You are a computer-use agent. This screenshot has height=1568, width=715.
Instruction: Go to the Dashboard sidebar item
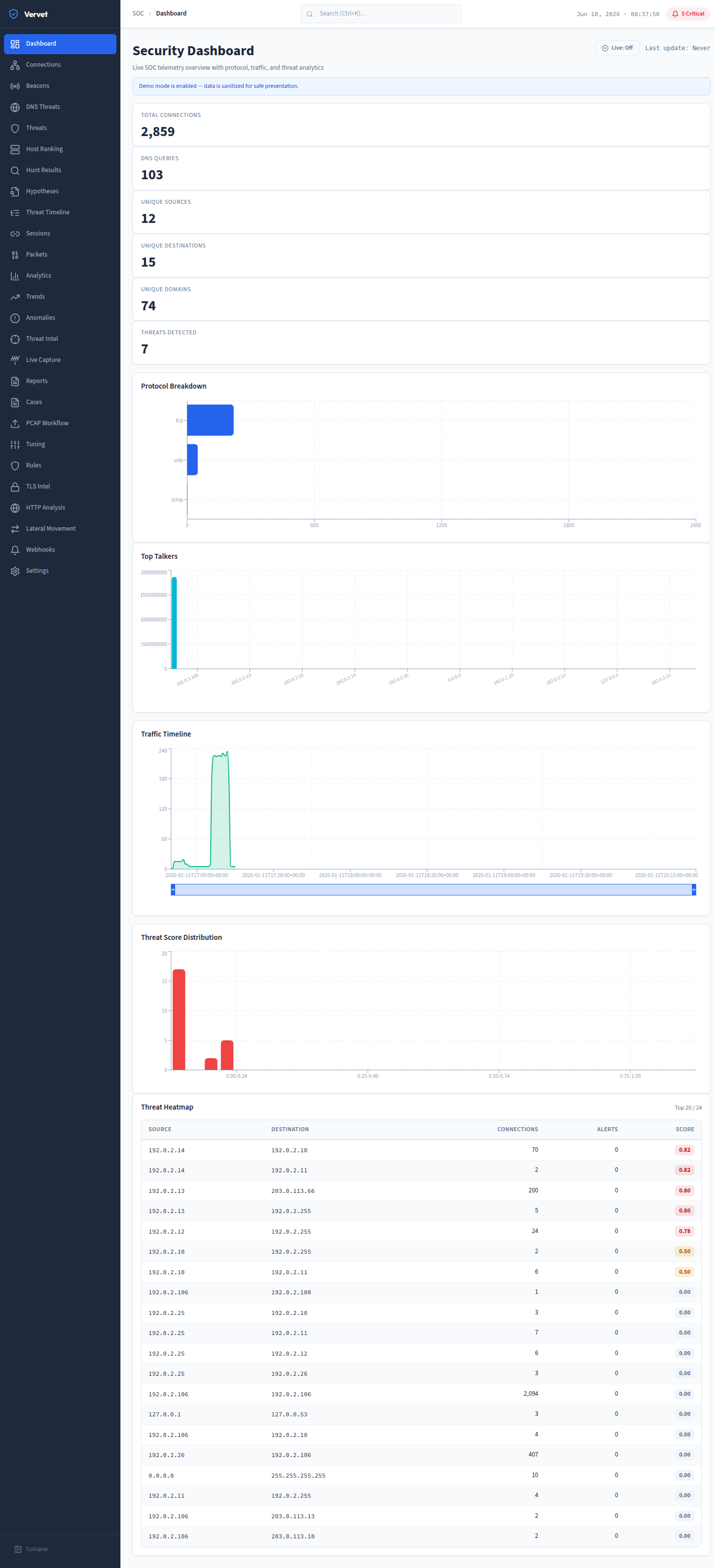(x=60, y=44)
